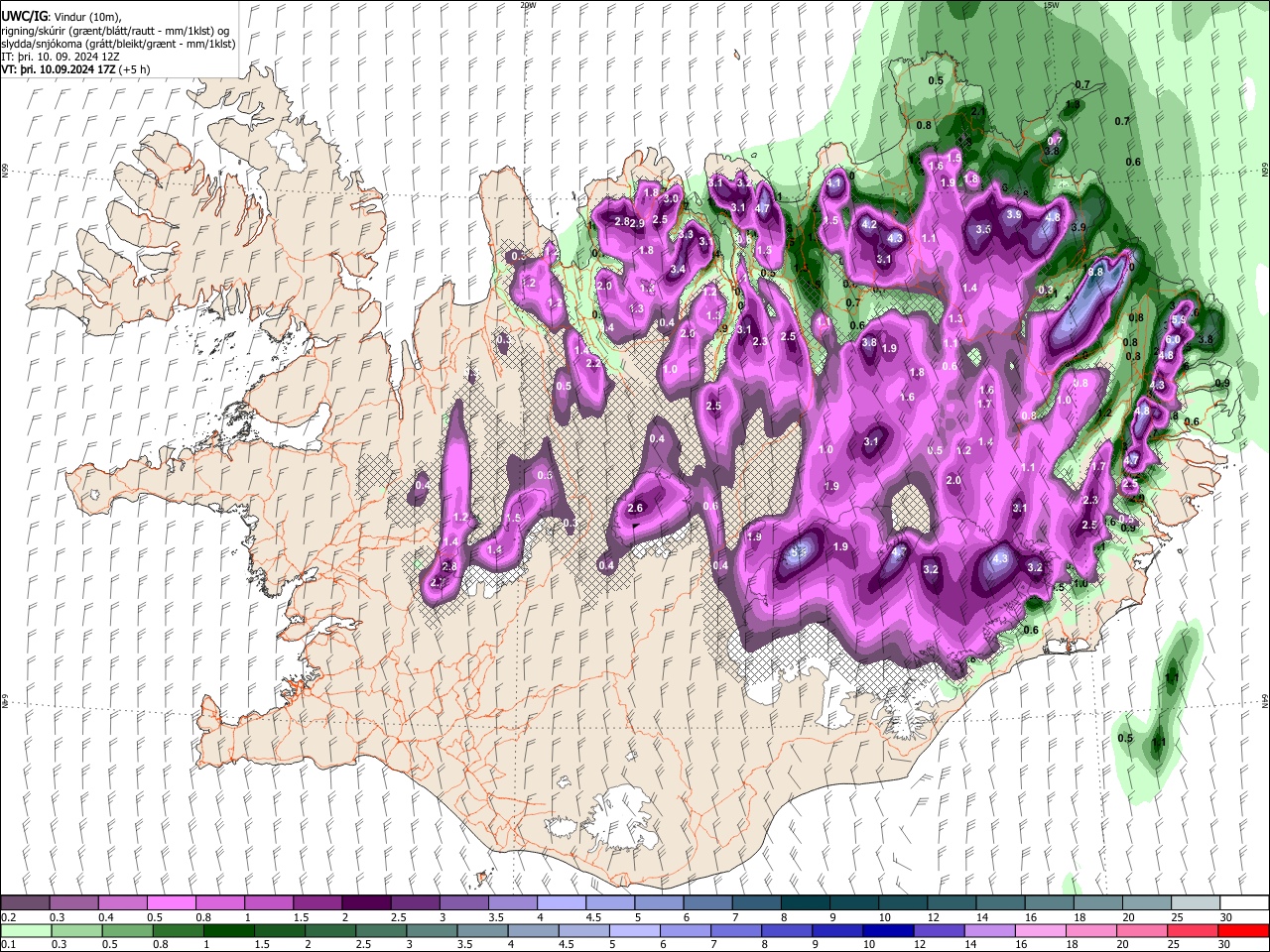Click the lavender swatch between 4 and 4.5, upper row

(x=561, y=902)
